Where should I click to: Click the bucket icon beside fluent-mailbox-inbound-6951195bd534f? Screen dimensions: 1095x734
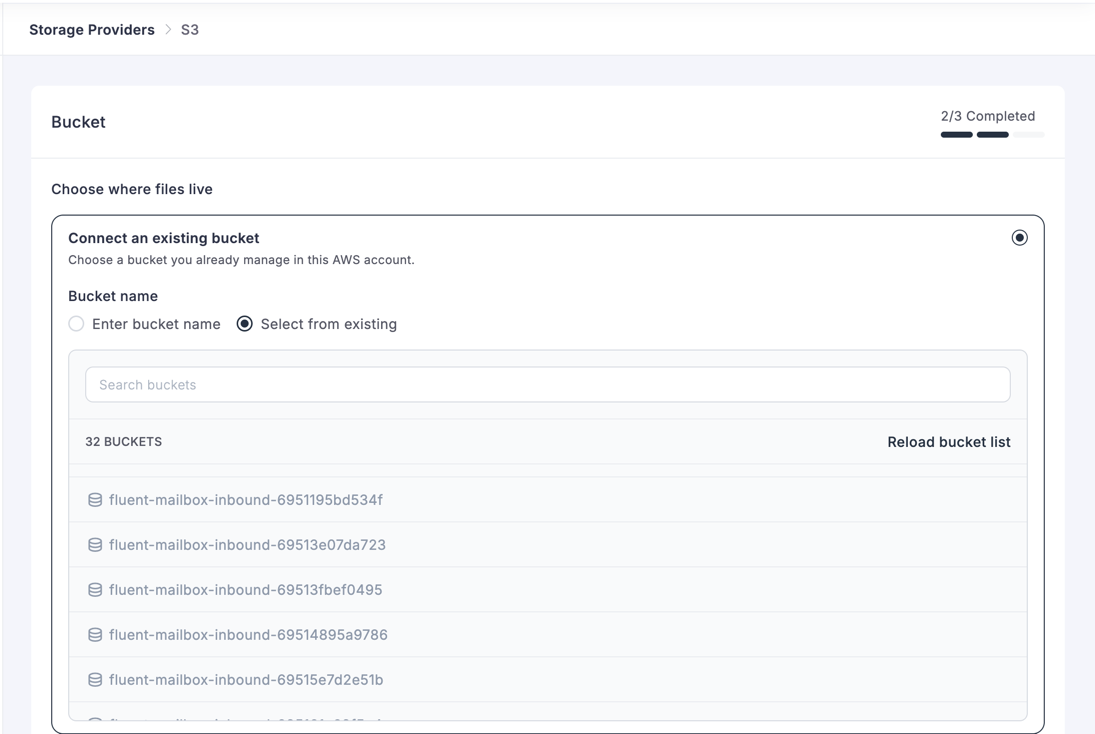point(94,499)
